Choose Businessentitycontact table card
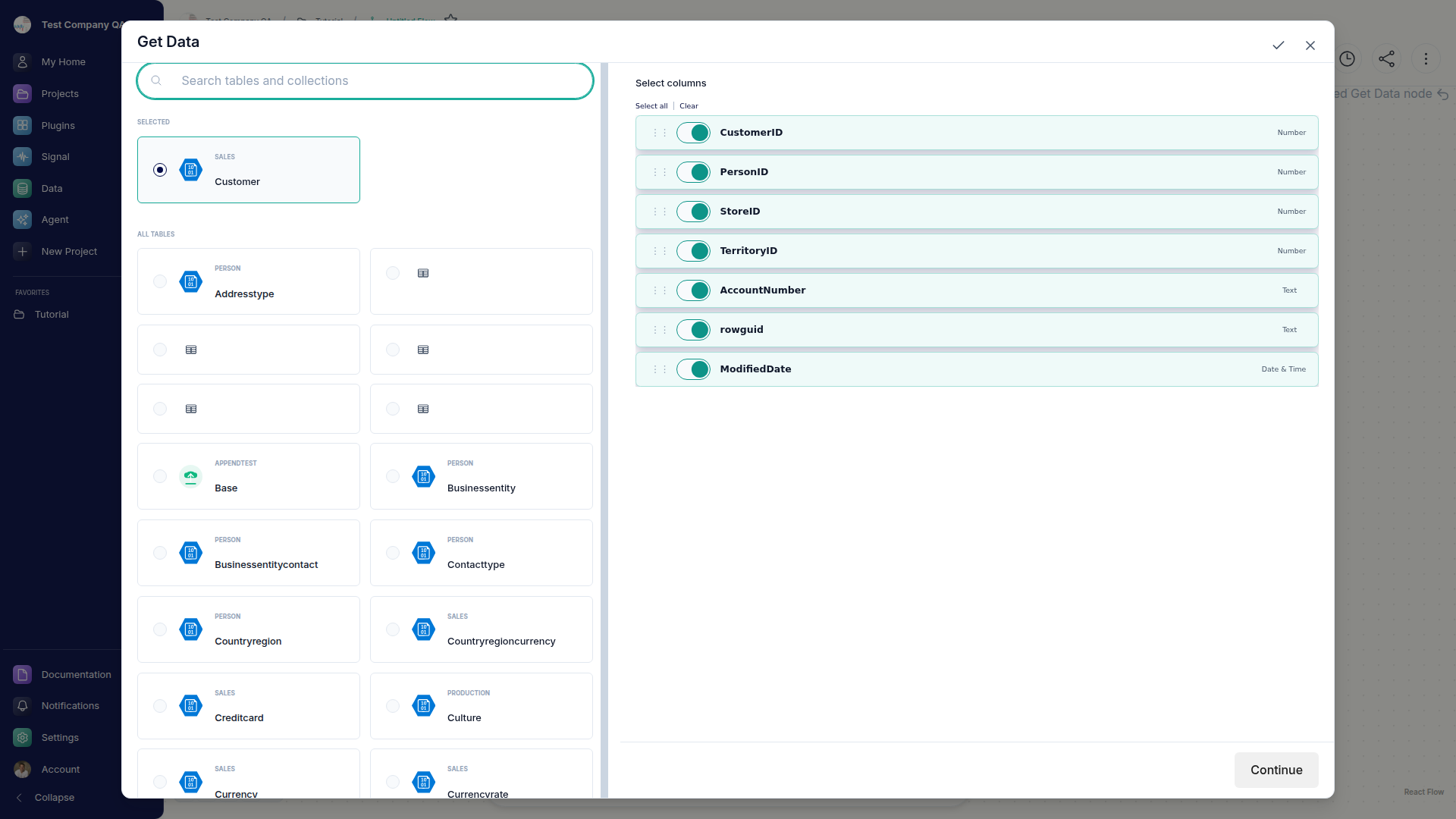 [x=249, y=553]
